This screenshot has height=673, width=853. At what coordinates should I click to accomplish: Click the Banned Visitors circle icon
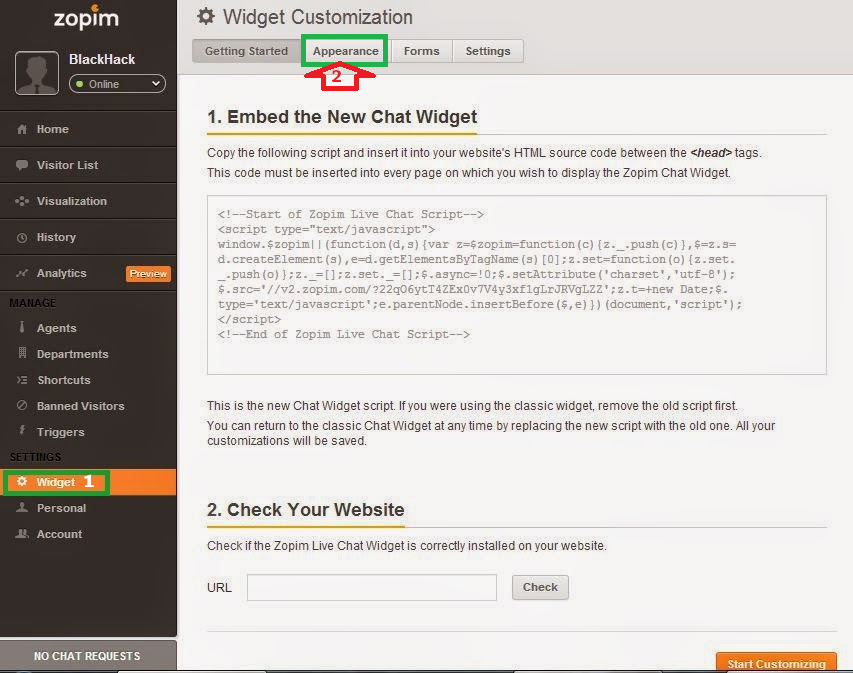point(22,405)
